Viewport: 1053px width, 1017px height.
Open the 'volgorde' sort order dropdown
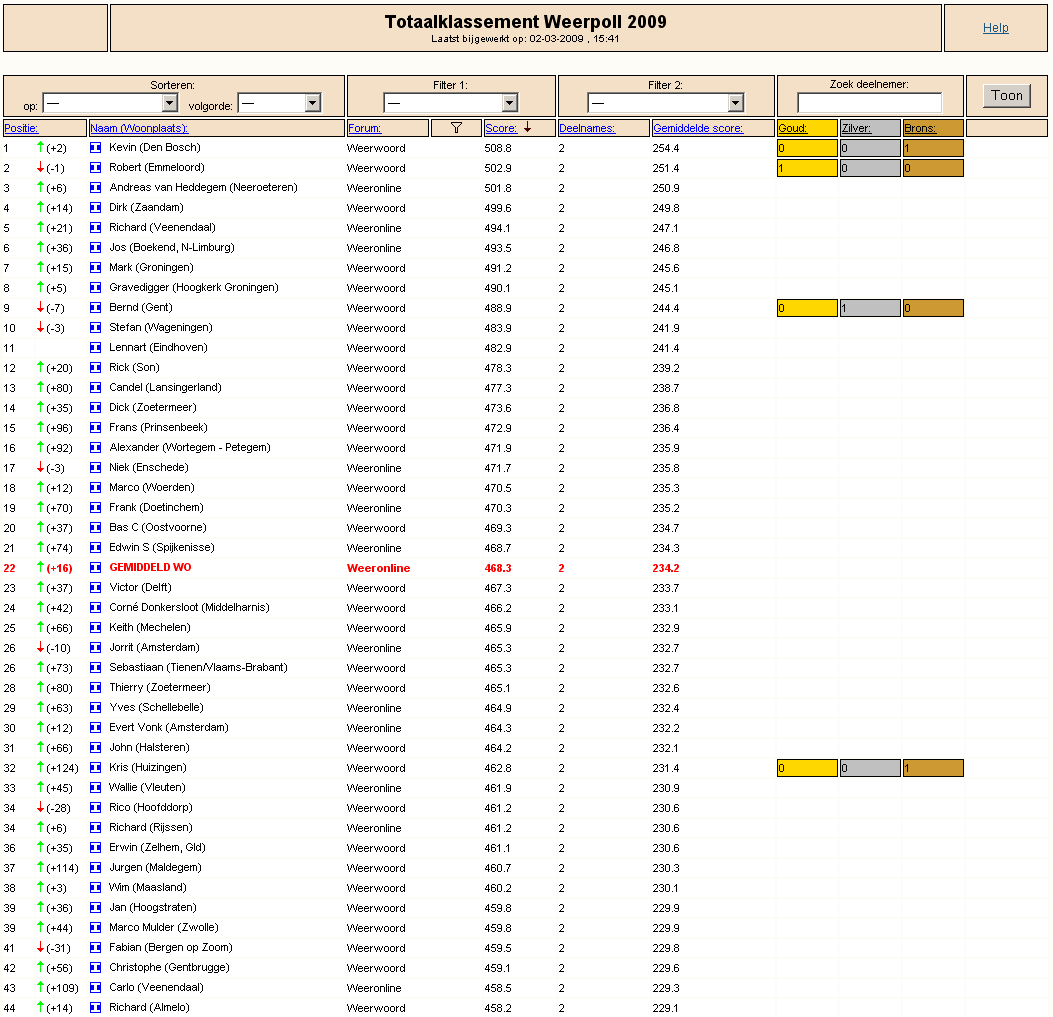279,103
